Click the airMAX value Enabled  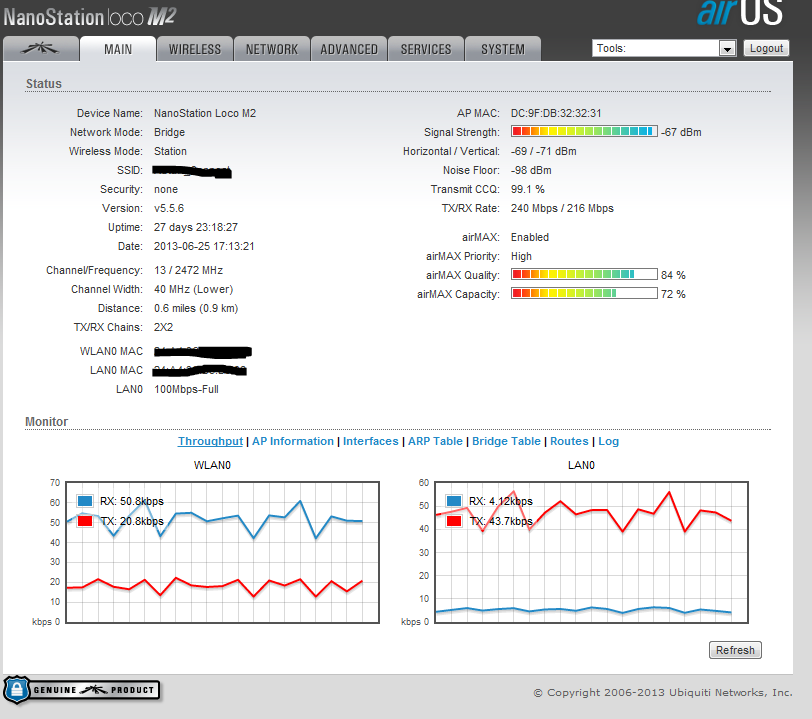click(530, 237)
